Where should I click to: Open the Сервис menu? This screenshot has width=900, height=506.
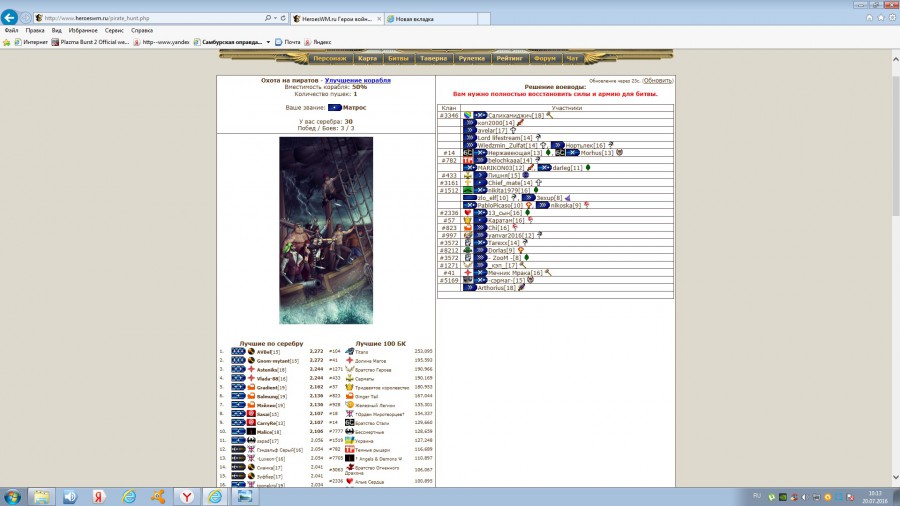click(114, 30)
